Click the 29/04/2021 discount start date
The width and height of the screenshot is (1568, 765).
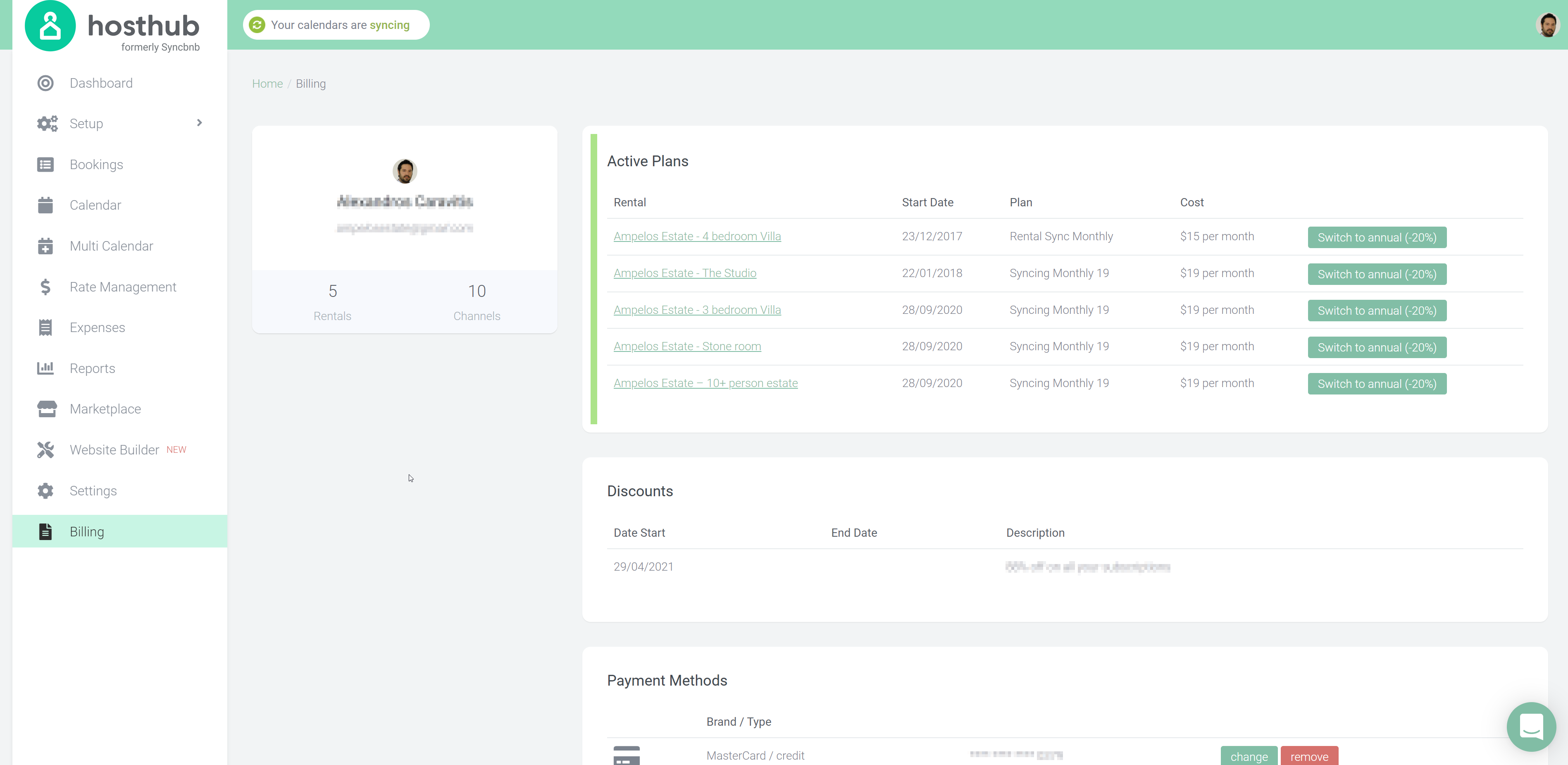(643, 567)
